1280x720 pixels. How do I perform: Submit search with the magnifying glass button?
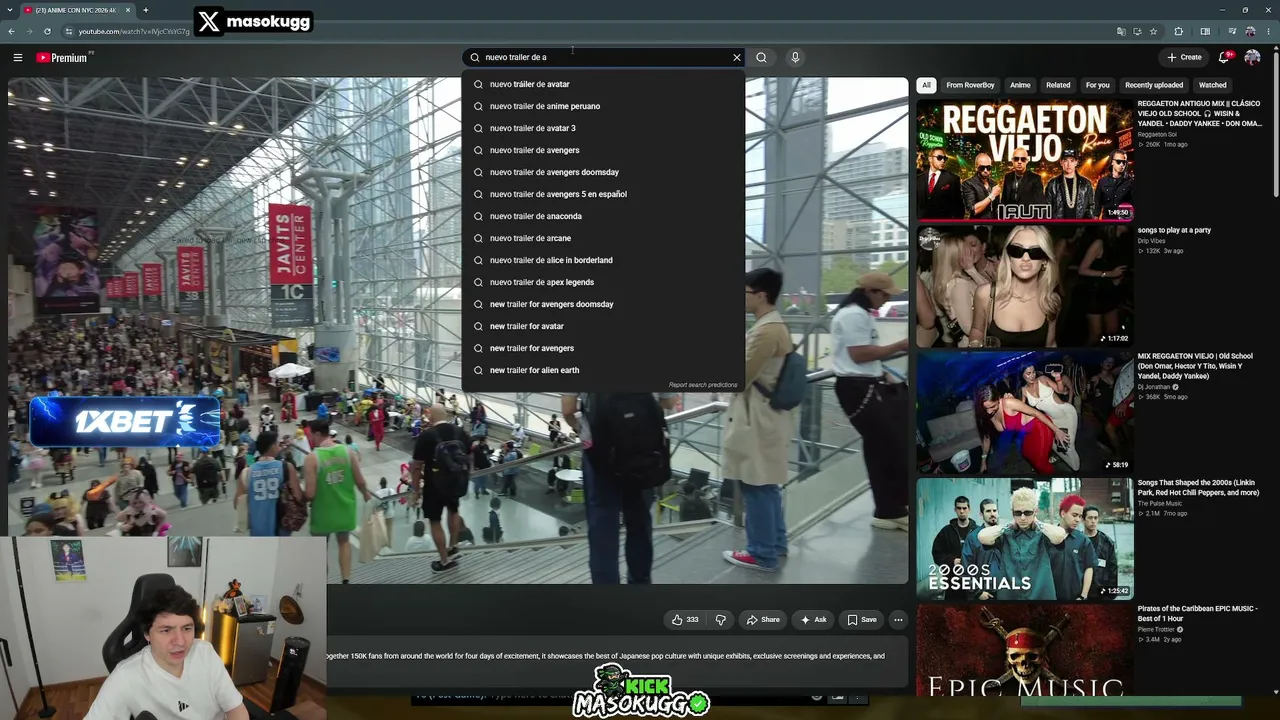(761, 57)
